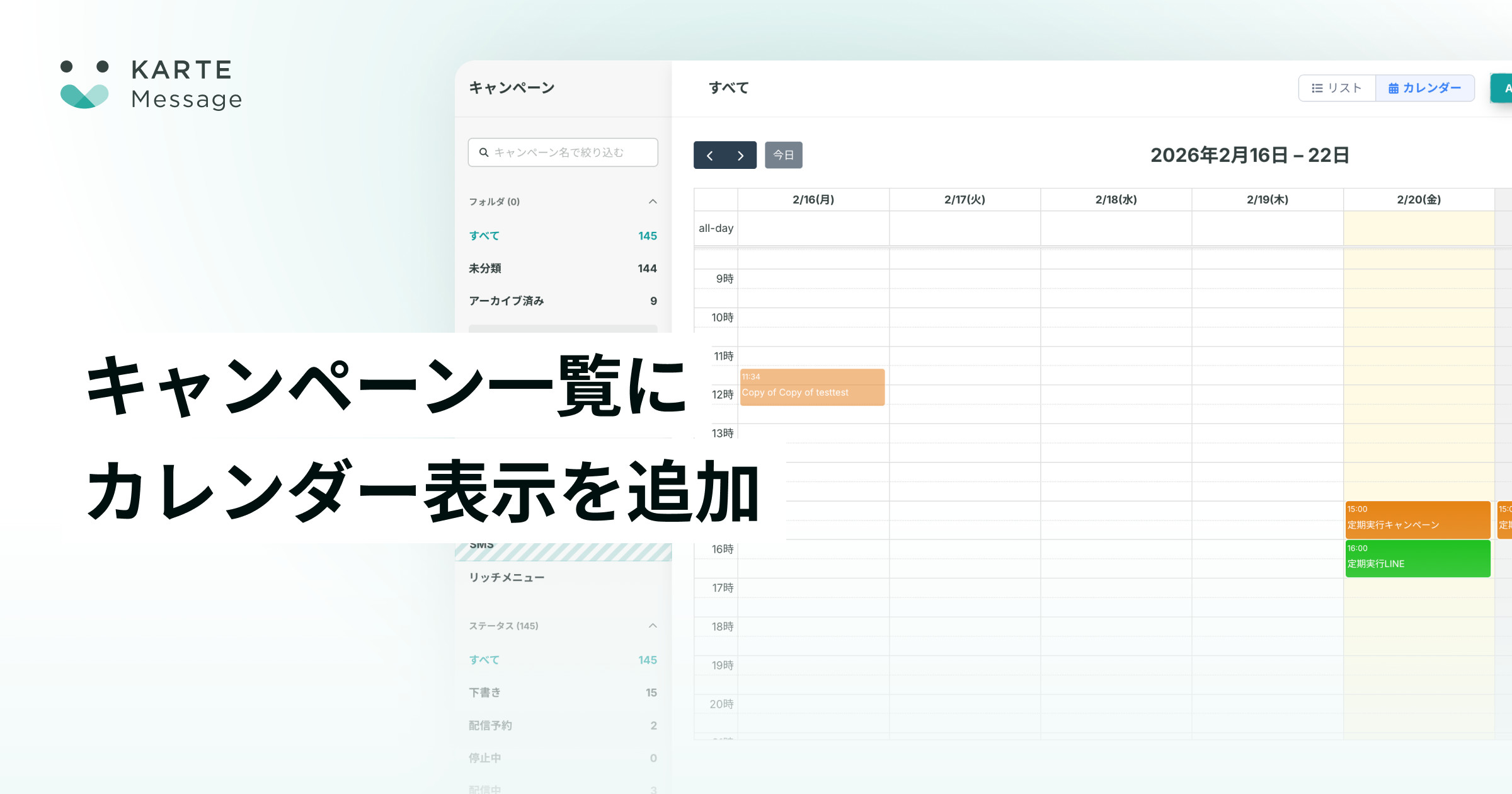1512x794 pixels.
Task: Open リッチメニュー in sidebar
Action: coord(507,577)
